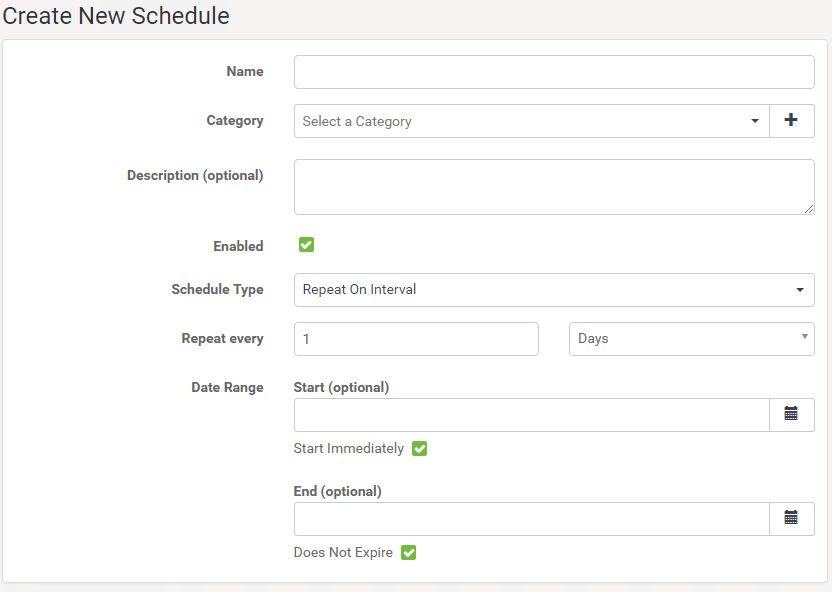Image resolution: width=832 pixels, height=592 pixels.
Task: Click the Start Immediately label text
Action: (349, 449)
